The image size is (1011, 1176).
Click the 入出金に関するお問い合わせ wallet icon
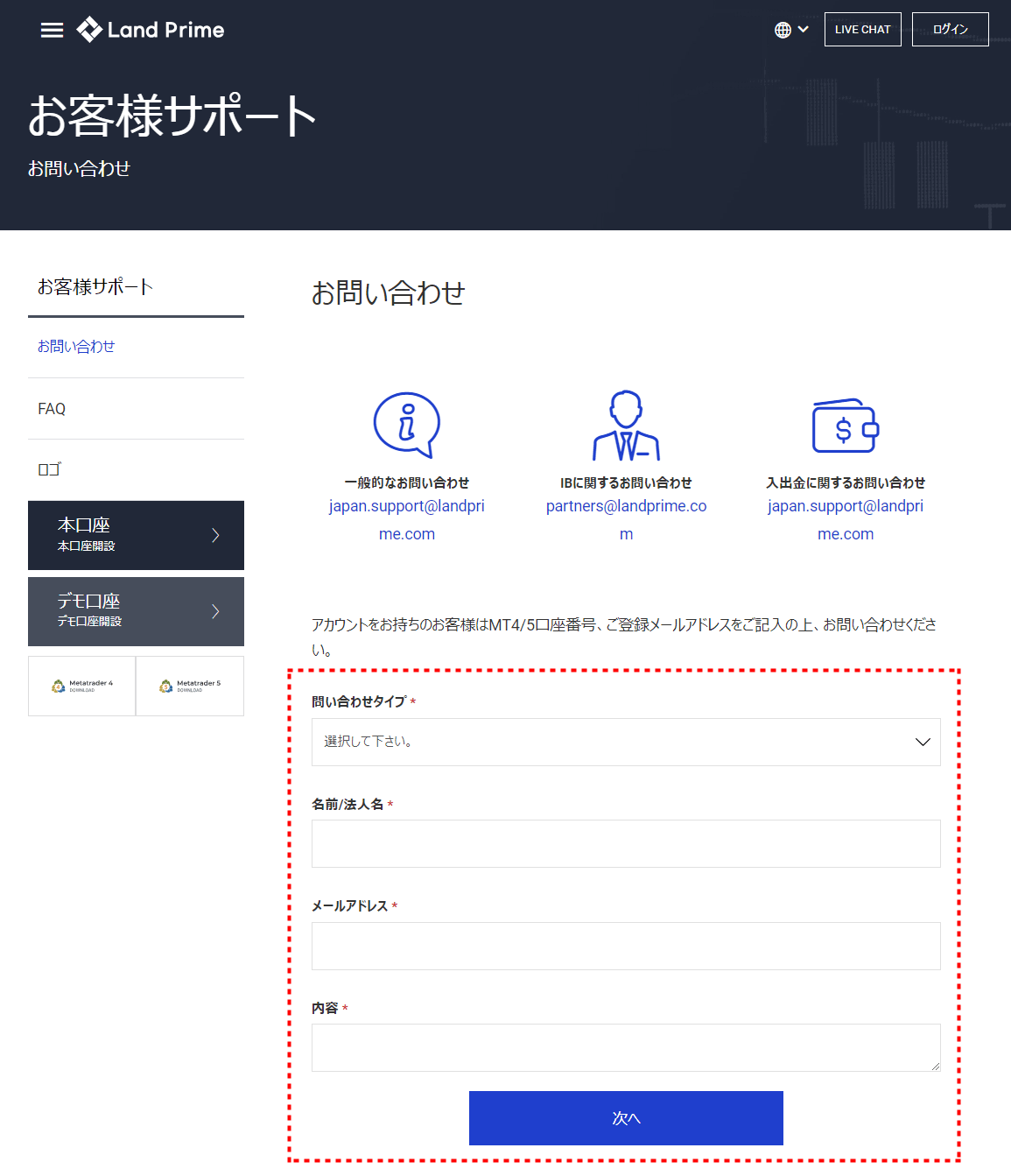844,426
